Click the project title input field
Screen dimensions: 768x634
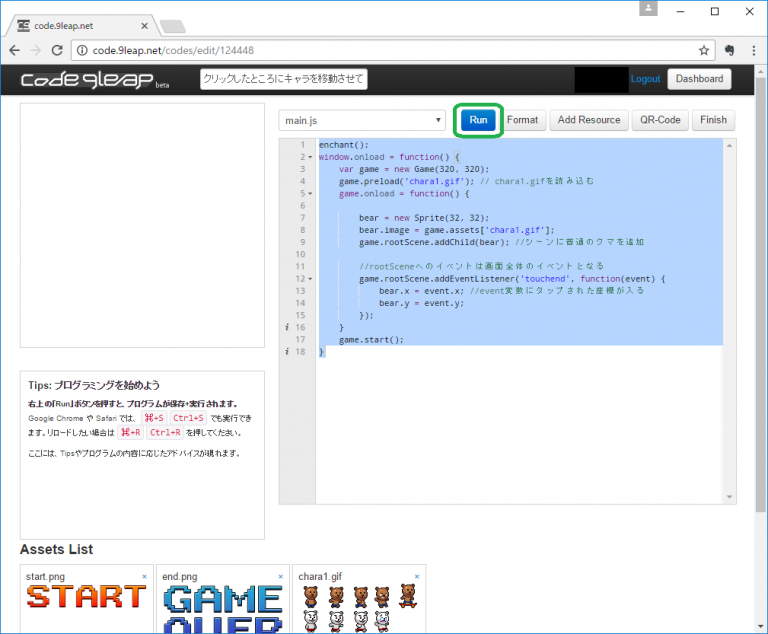(284, 79)
